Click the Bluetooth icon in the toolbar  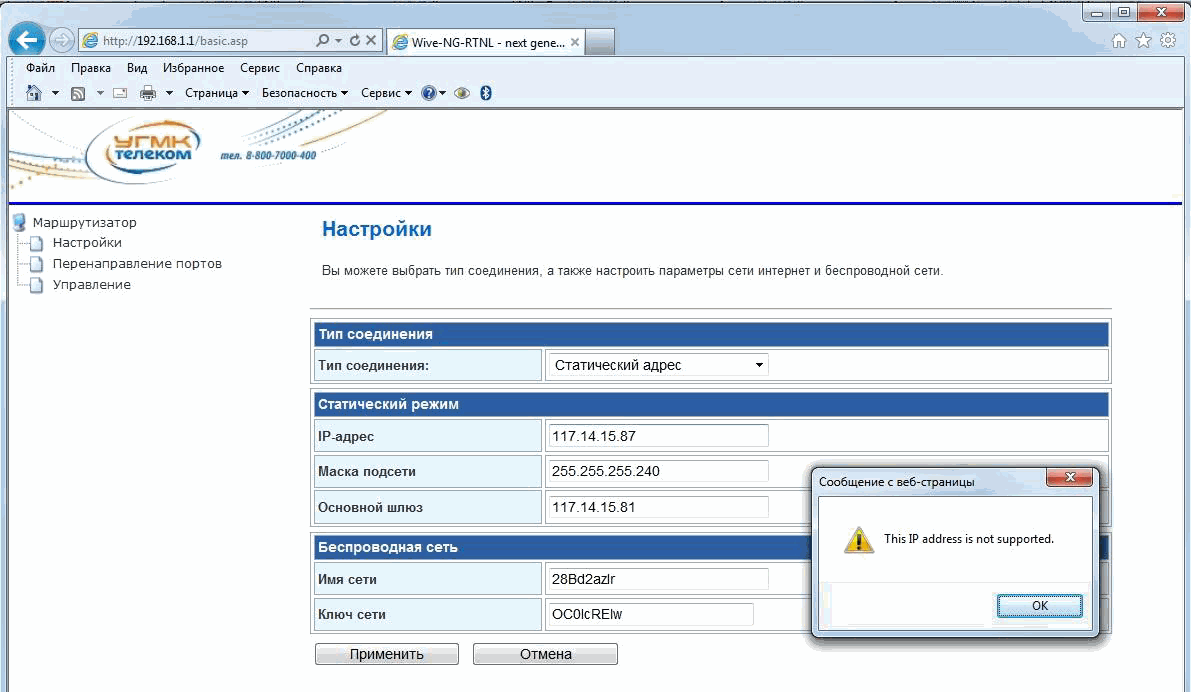click(486, 93)
